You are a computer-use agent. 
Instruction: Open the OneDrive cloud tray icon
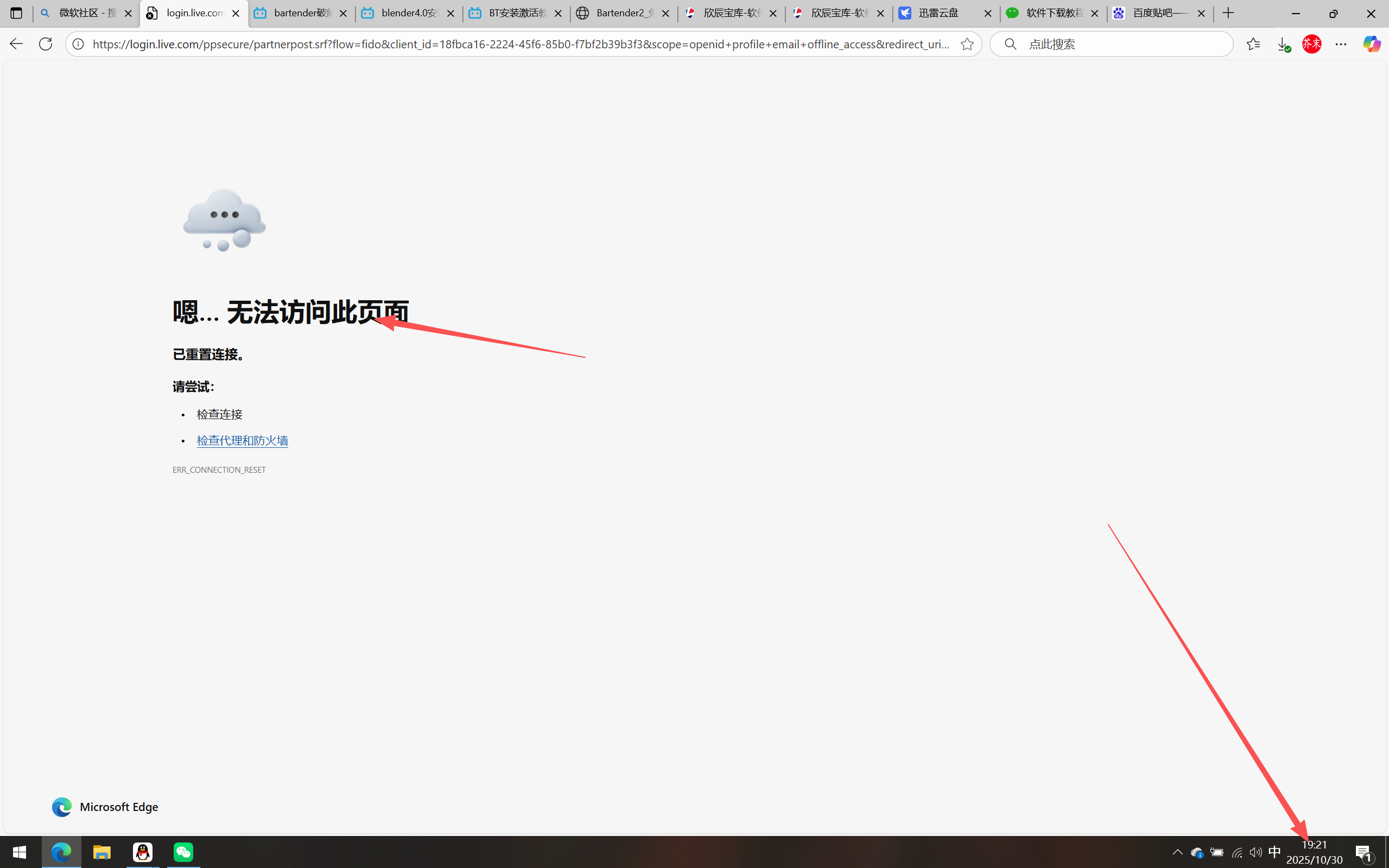tap(1197, 852)
